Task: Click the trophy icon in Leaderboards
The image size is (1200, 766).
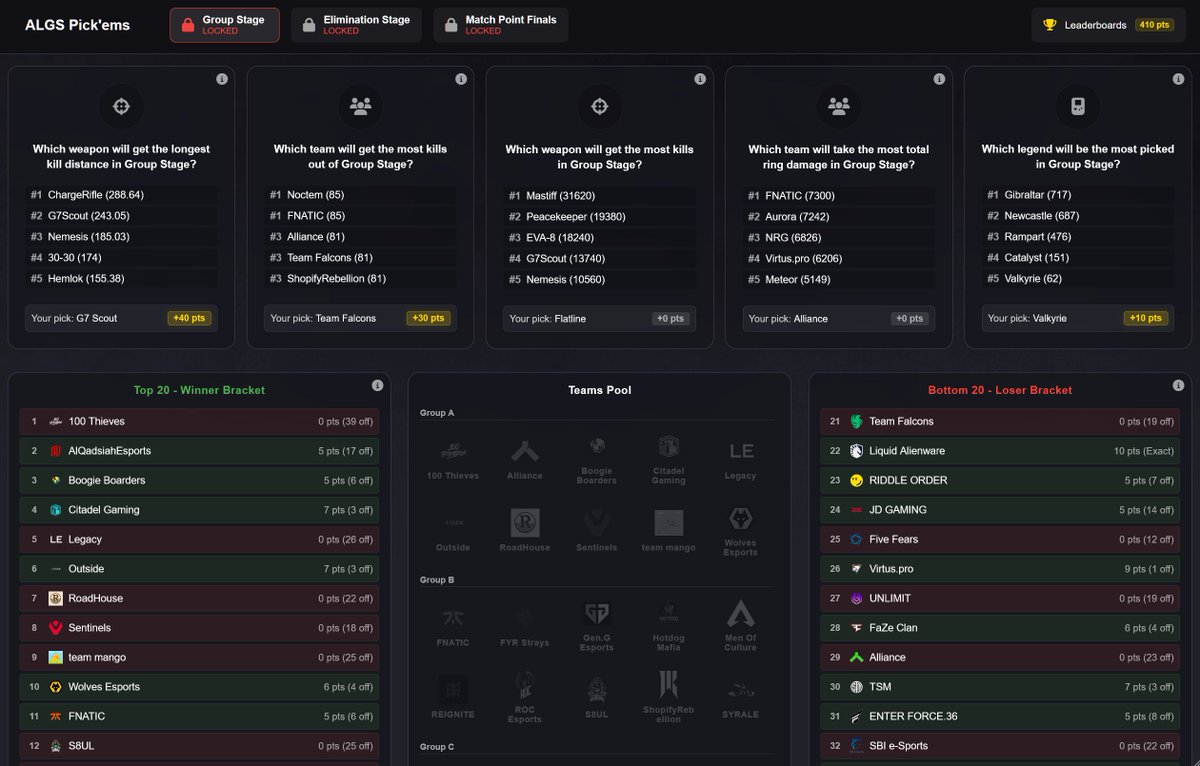Action: (1049, 25)
